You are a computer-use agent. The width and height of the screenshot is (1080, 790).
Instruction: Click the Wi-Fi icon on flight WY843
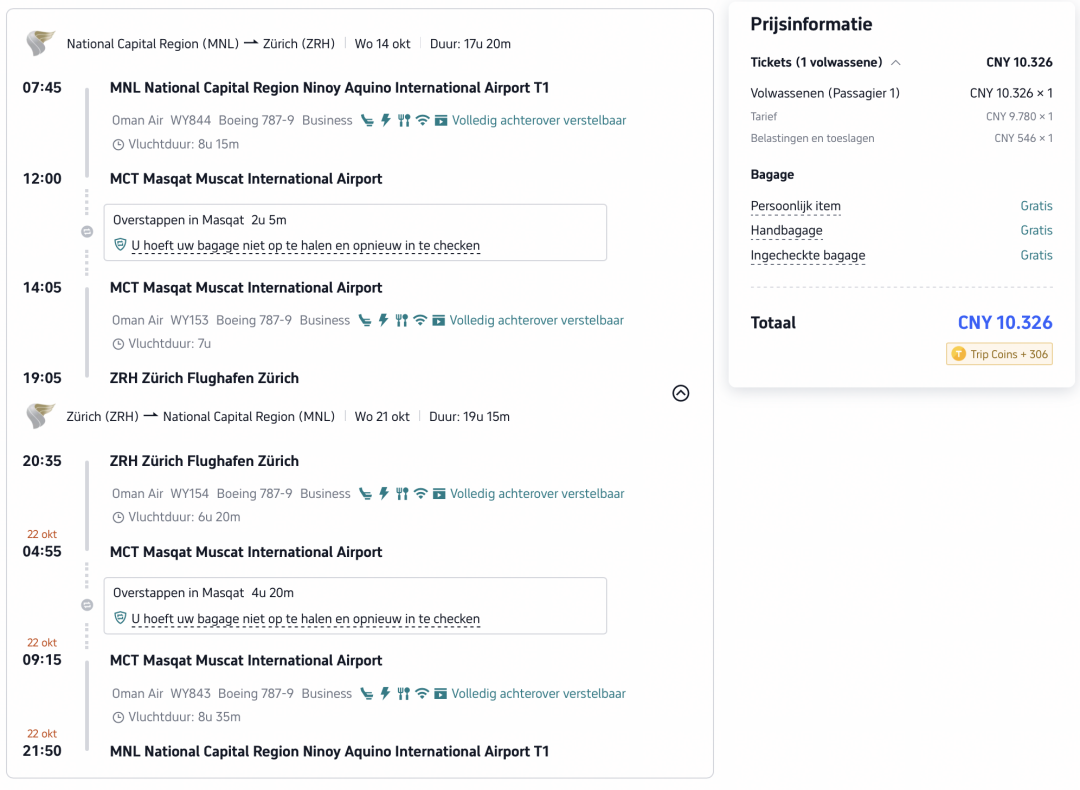tap(422, 694)
